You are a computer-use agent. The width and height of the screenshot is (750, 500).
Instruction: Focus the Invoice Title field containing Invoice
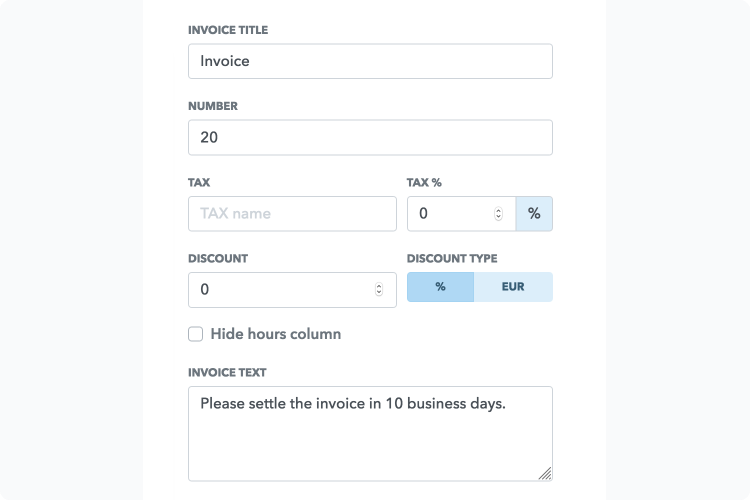370,61
